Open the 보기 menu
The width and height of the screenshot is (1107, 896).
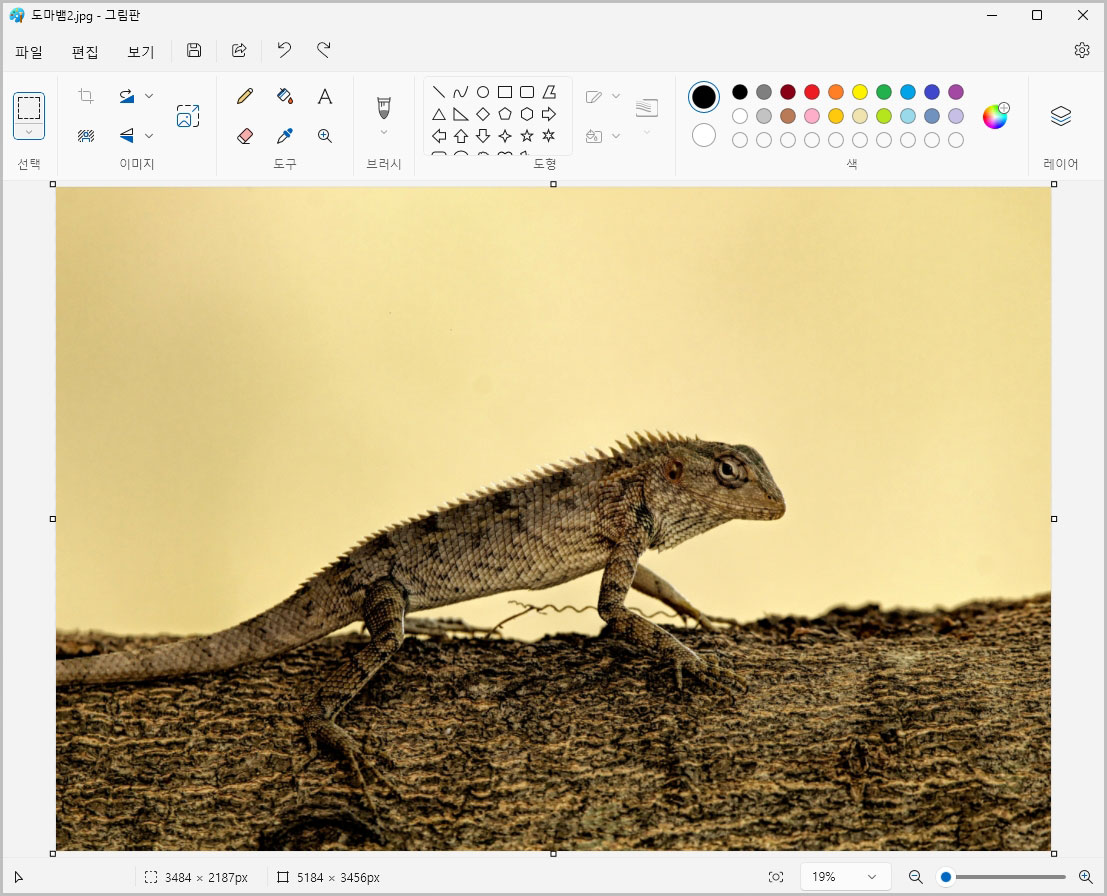click(x=140, y=52)
